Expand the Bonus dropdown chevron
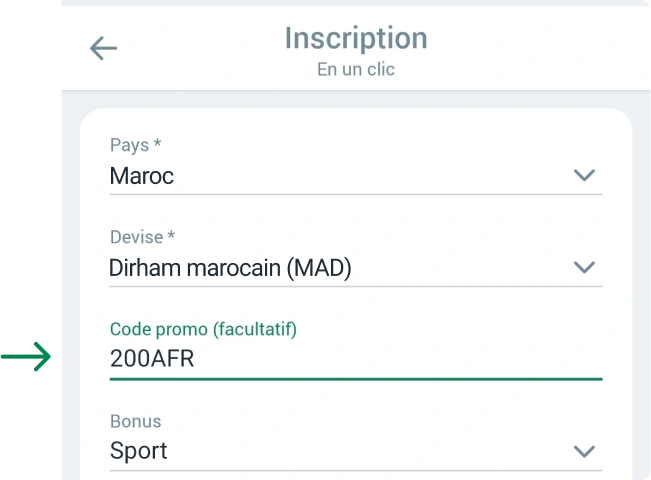This screenshot has height=480, width=651. 584,451
